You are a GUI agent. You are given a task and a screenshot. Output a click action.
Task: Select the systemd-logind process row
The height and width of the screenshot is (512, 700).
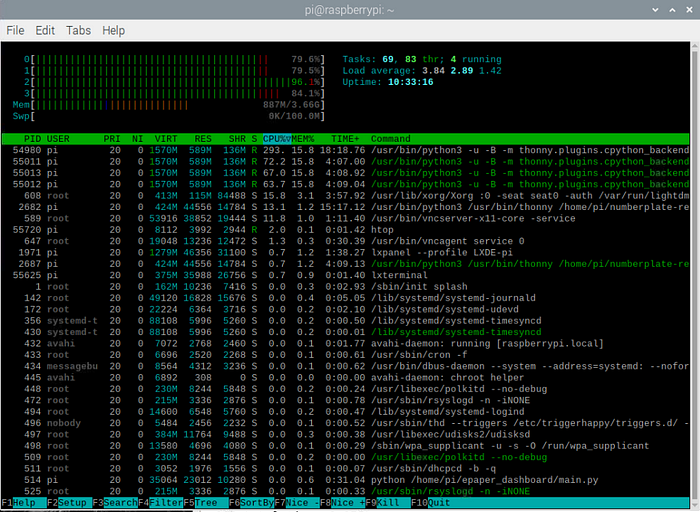point(346,412)
